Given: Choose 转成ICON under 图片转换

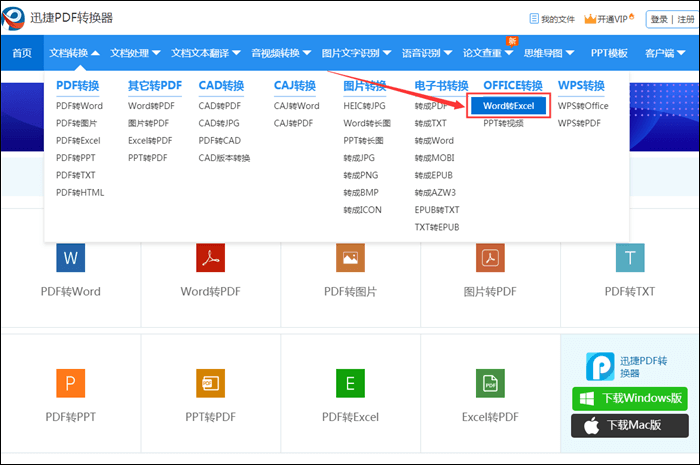Looking at the screenshot, I should coord(362,210).
